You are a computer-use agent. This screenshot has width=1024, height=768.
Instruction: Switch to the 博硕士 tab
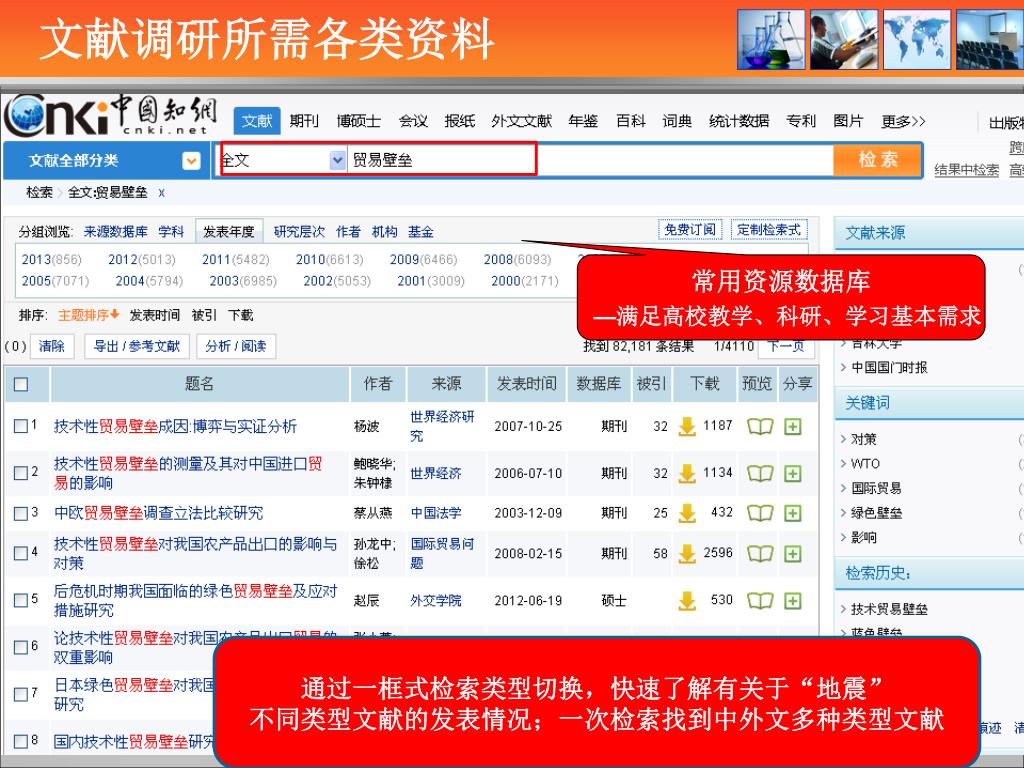coord(359,121)
